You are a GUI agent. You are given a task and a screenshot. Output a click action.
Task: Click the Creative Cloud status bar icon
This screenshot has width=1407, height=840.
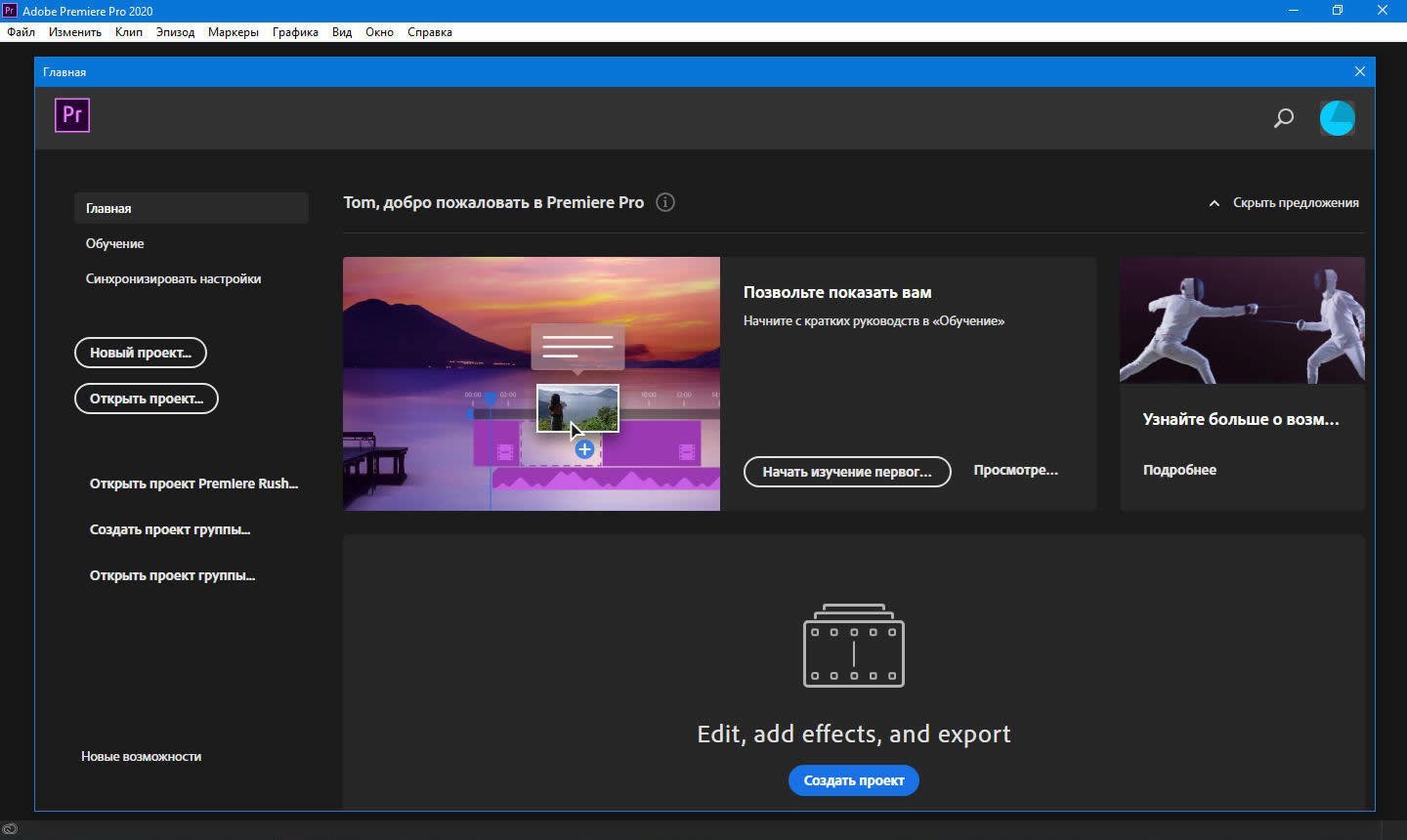point(10,829)
